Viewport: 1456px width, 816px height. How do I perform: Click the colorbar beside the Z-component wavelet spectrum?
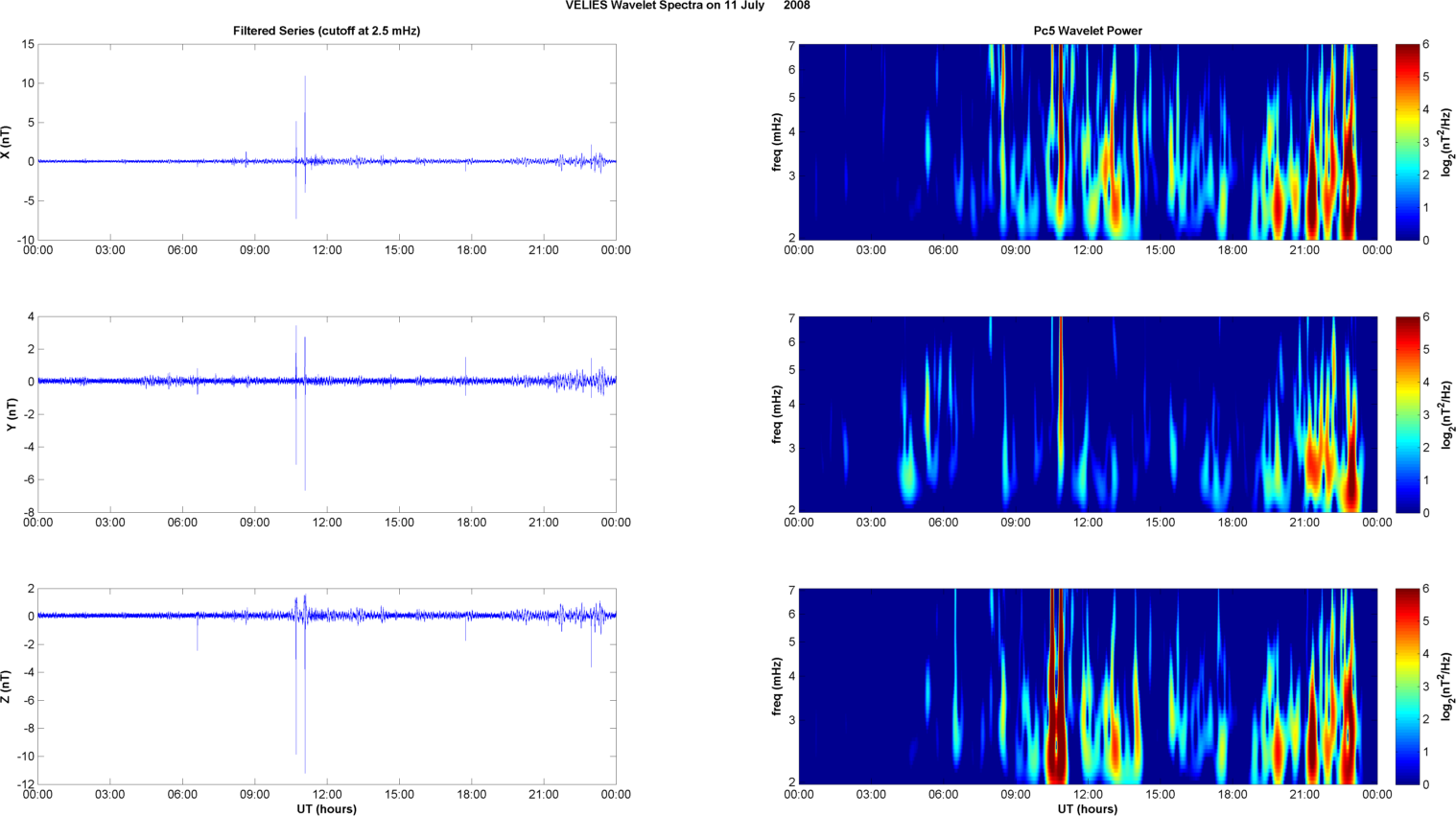(x=1407, y=687)
